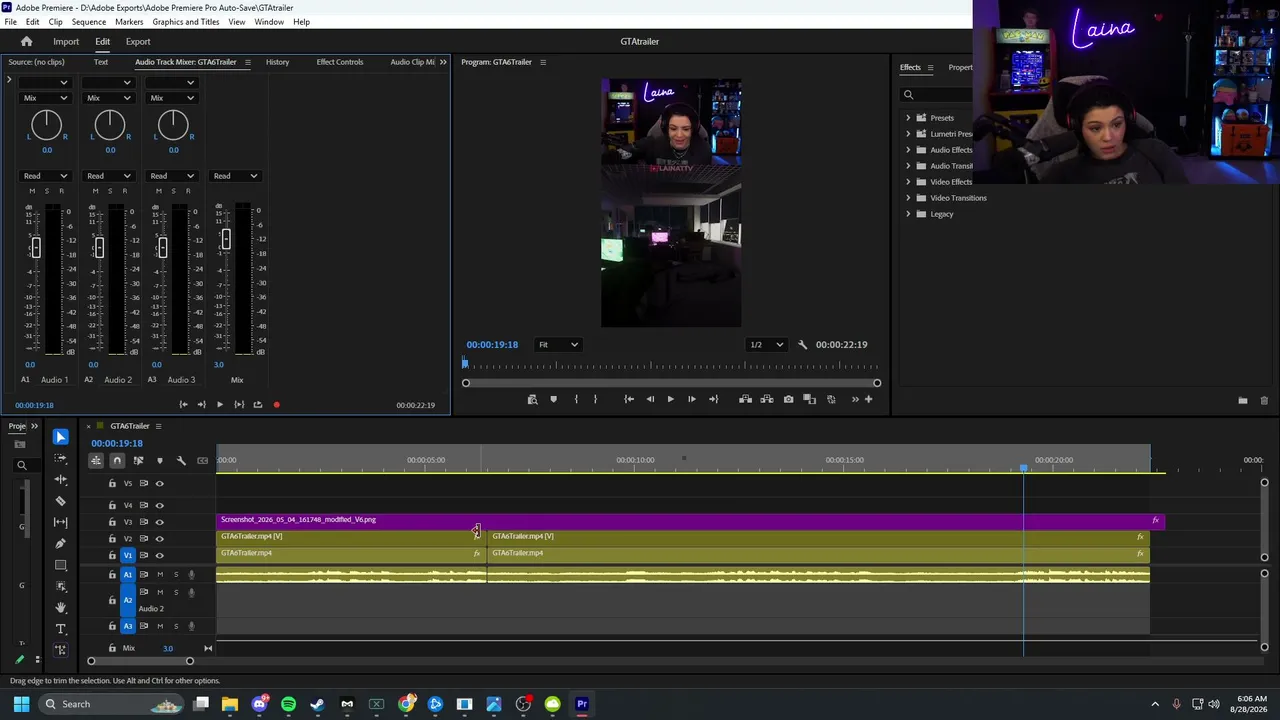The image size is (1280, 720).
Task: Click the Mix track volume fader handle
Action: (226, 239)
